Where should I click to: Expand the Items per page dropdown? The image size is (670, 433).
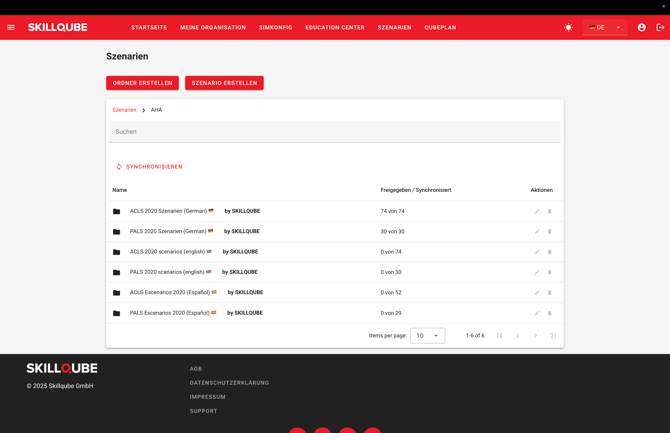pyautogui.click(x=427, y=336)
